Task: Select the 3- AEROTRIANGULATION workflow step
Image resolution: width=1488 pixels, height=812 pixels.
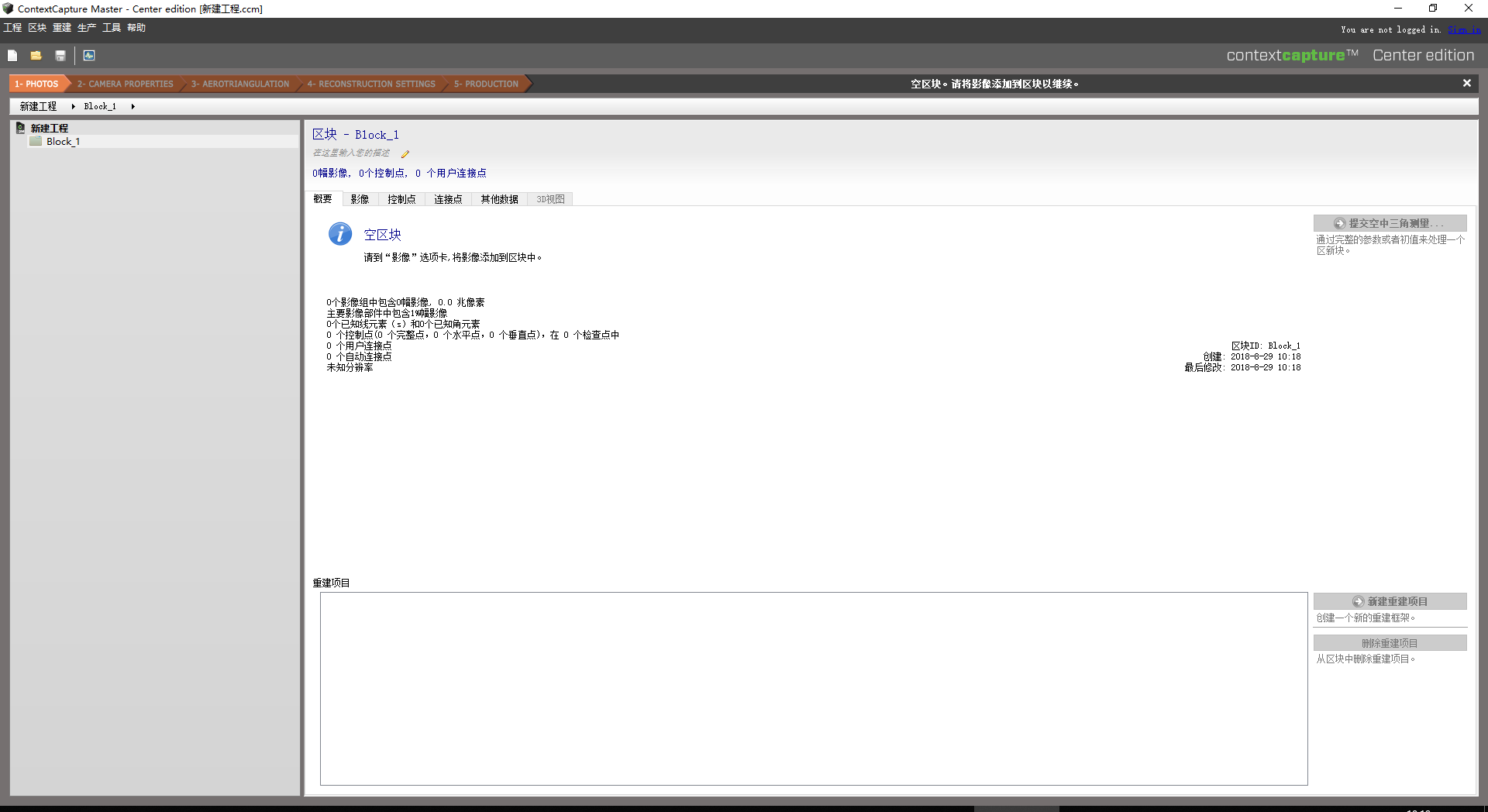Action: (x=240, y=84)
